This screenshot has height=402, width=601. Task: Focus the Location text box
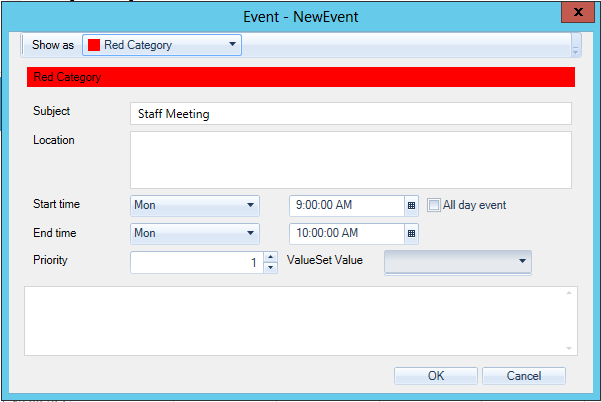coord(350,160)
